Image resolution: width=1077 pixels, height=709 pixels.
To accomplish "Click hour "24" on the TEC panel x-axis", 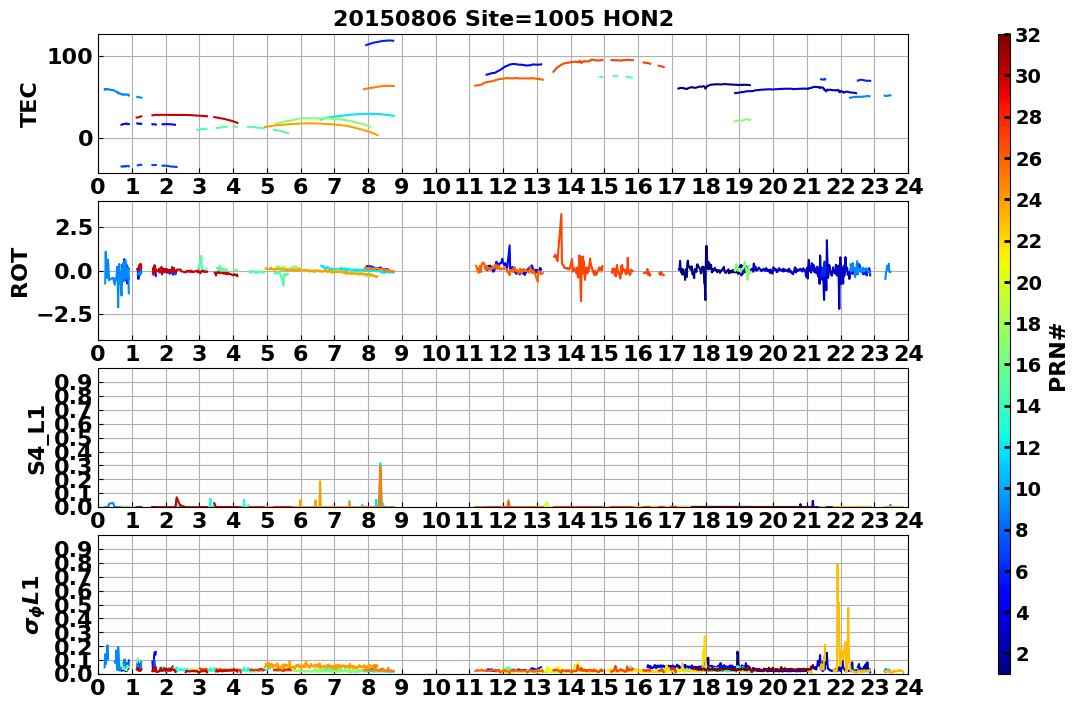I will [x=908, y=186].
